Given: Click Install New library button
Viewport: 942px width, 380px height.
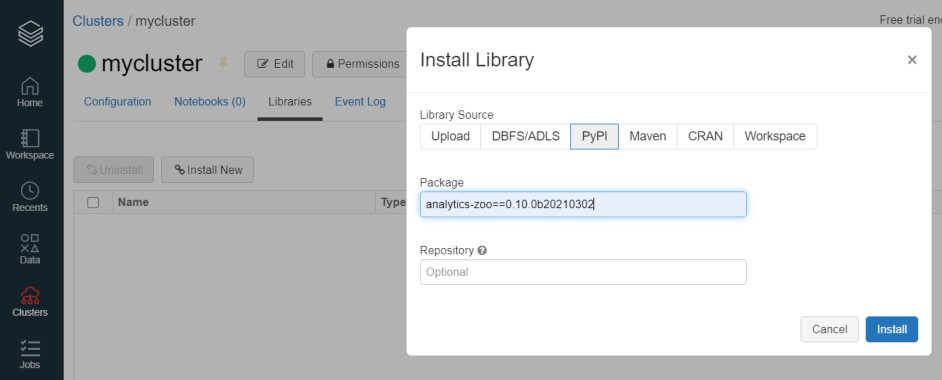Looking at the screenshot, I should coord(207,170).
